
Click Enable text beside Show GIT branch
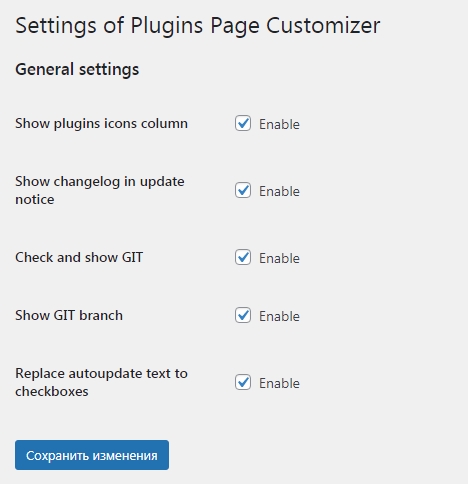[x=279, y=316]
